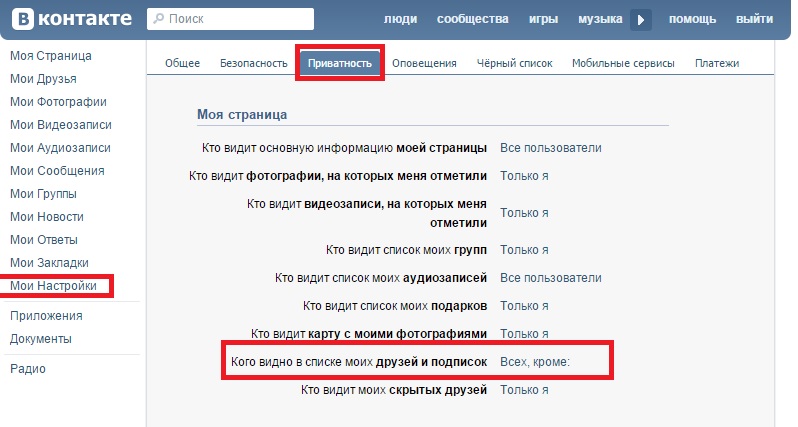Open the сообщества header link

[x=472, y=19]
